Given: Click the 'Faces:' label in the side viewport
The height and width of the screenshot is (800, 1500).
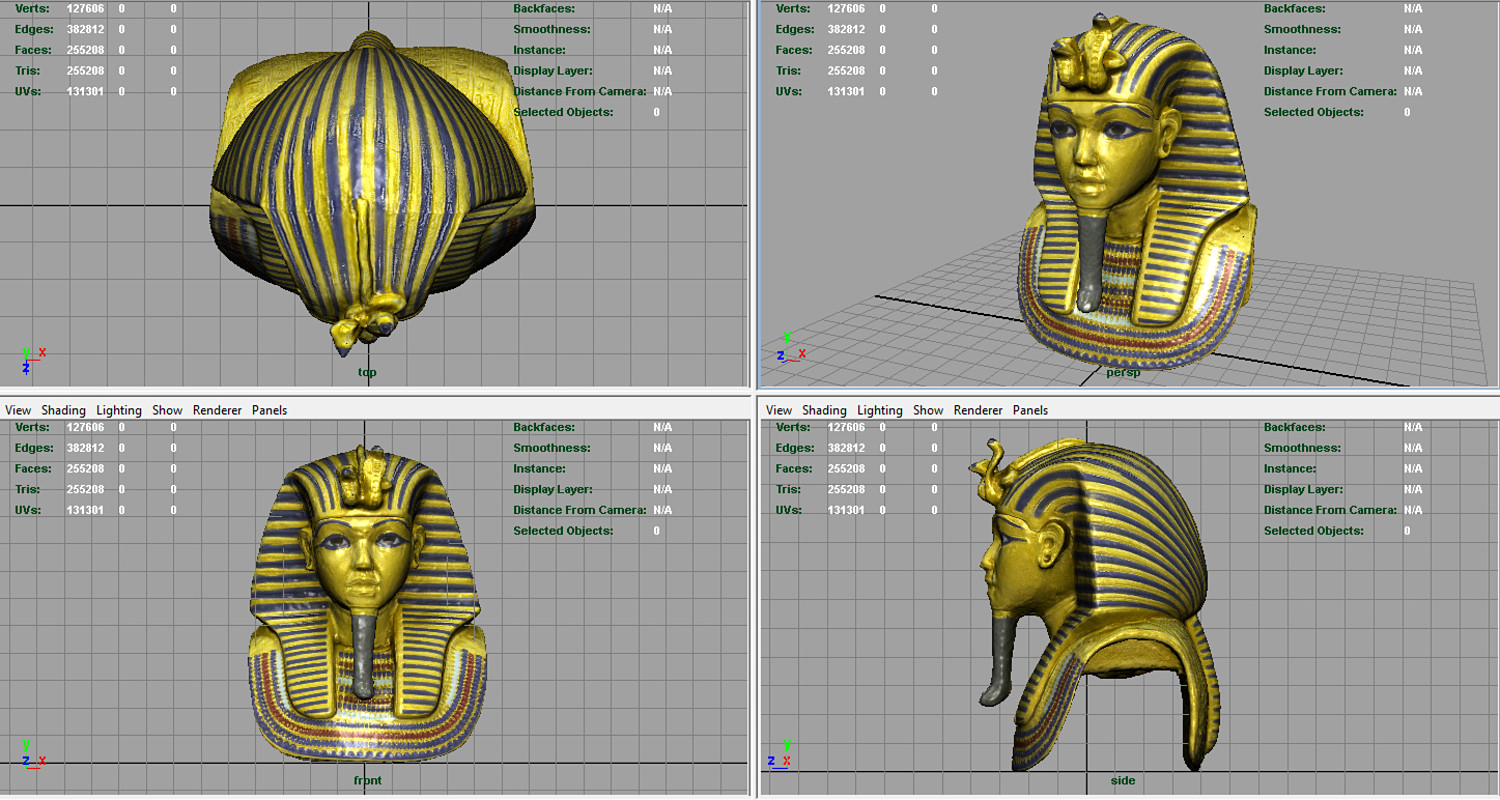Looking at the screenshot, I should (x=794, y=468).
